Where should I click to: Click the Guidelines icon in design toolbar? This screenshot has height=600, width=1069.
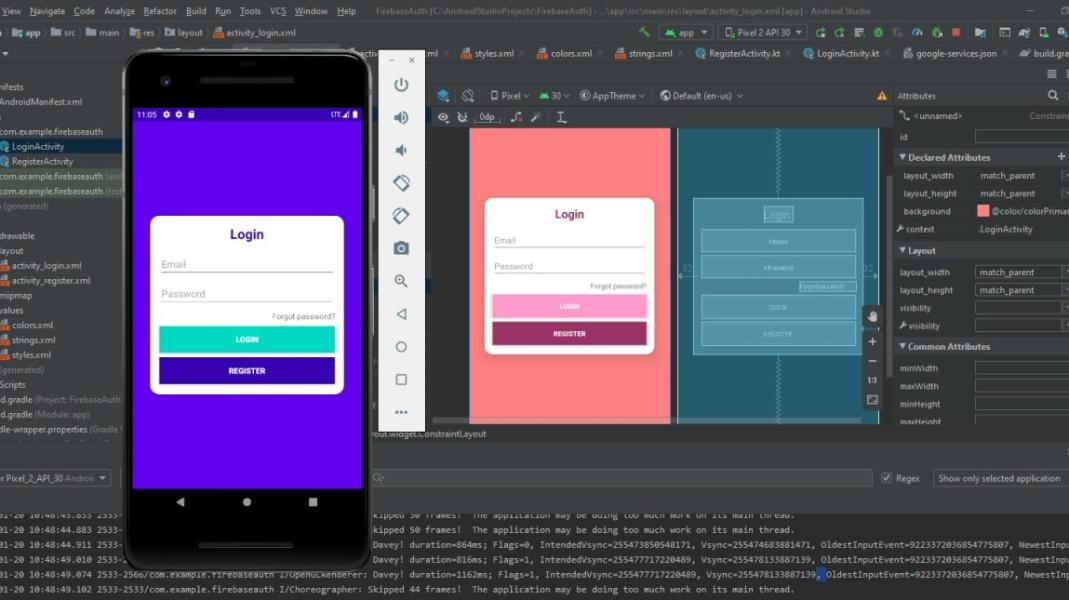[x=561, y=117]
